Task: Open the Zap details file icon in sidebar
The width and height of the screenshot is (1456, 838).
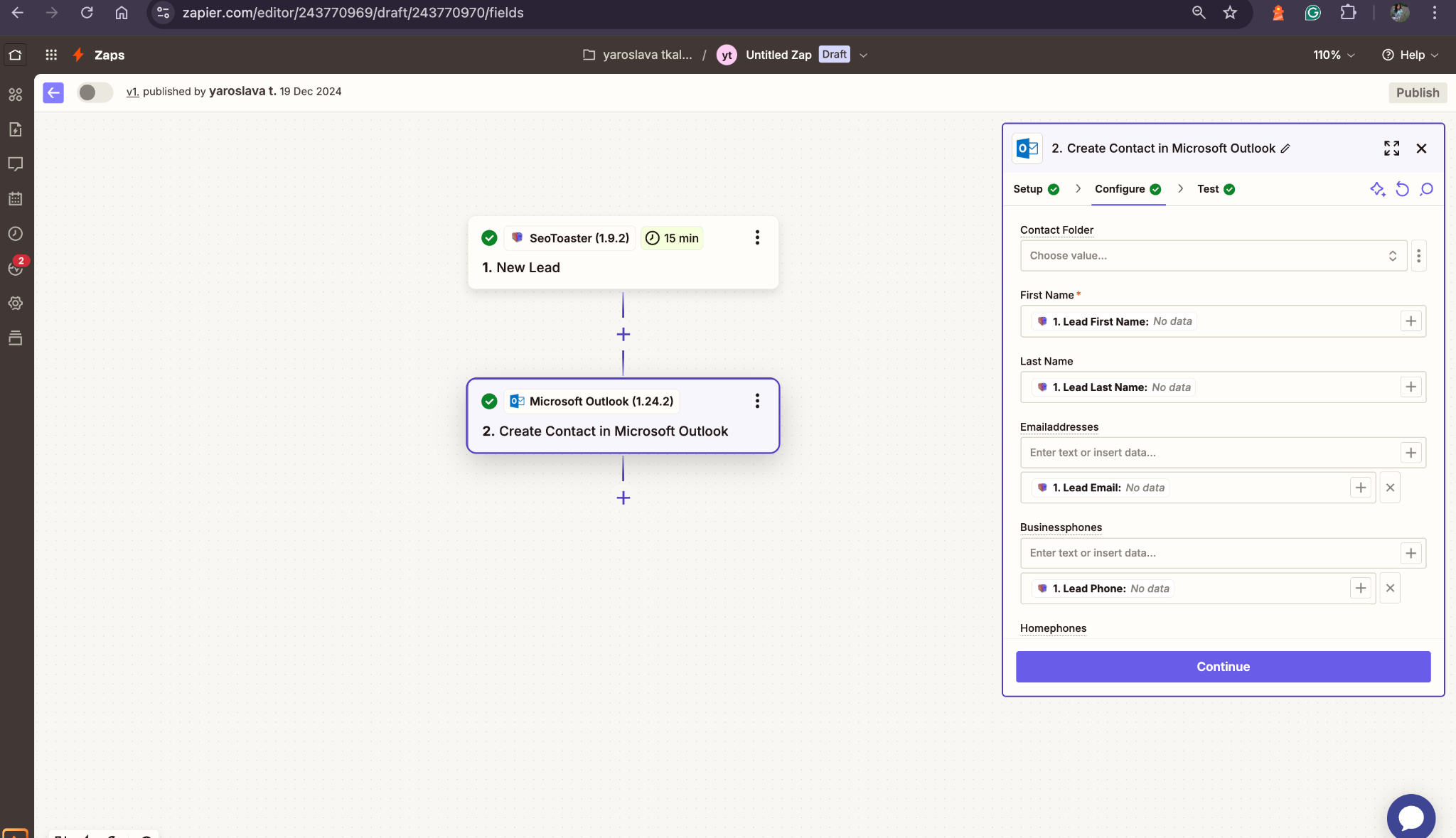Action: [x=16, y=129]
